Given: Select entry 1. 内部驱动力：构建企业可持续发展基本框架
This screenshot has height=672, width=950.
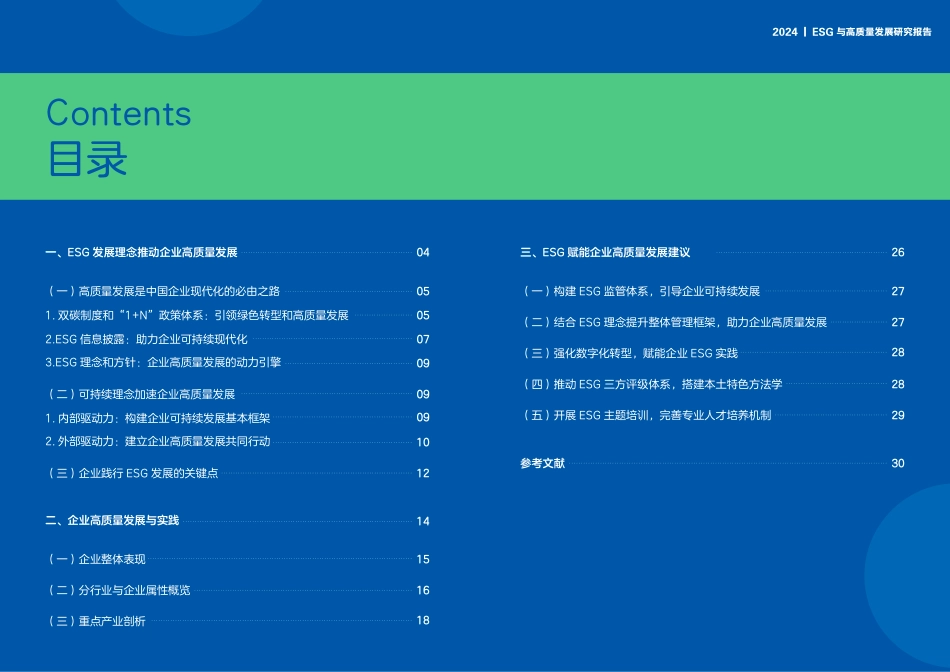Looking at the screenshot, I should coord(158,418).
